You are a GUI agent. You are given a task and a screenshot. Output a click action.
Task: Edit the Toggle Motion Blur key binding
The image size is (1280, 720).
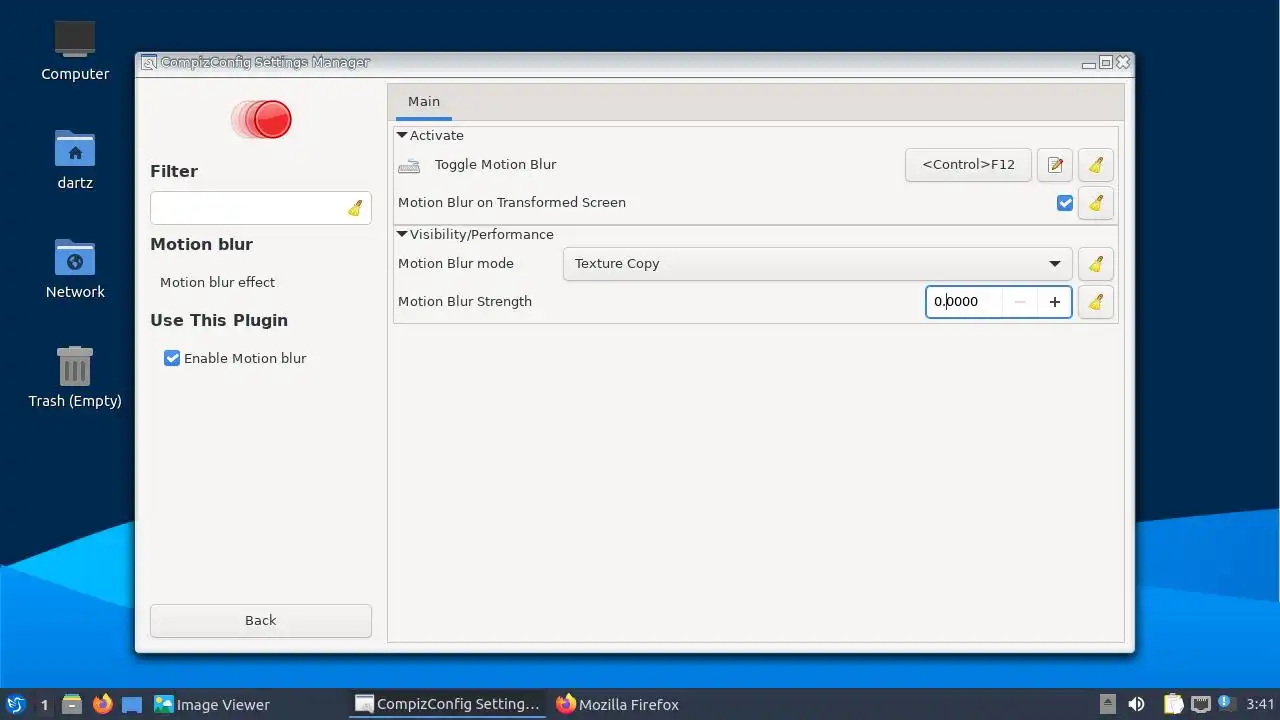(x=1055, y=165)
